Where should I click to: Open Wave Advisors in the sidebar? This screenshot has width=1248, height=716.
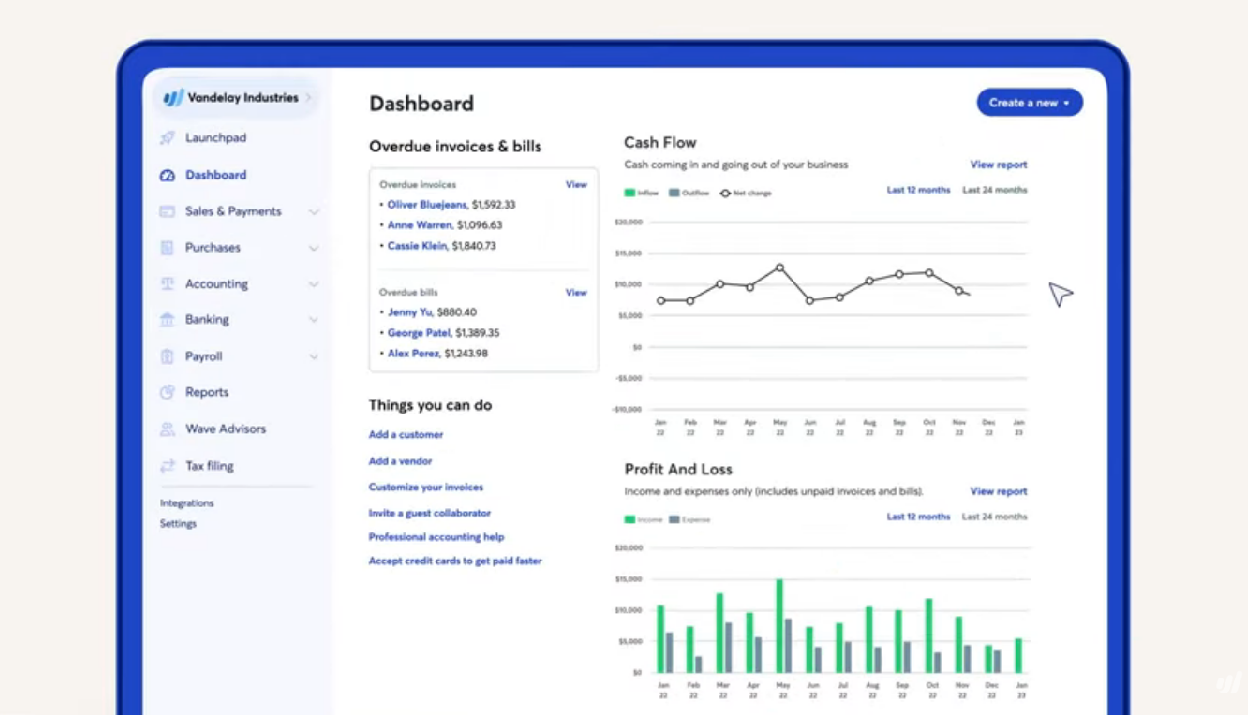pyautogui.click(x=225, y=429)
